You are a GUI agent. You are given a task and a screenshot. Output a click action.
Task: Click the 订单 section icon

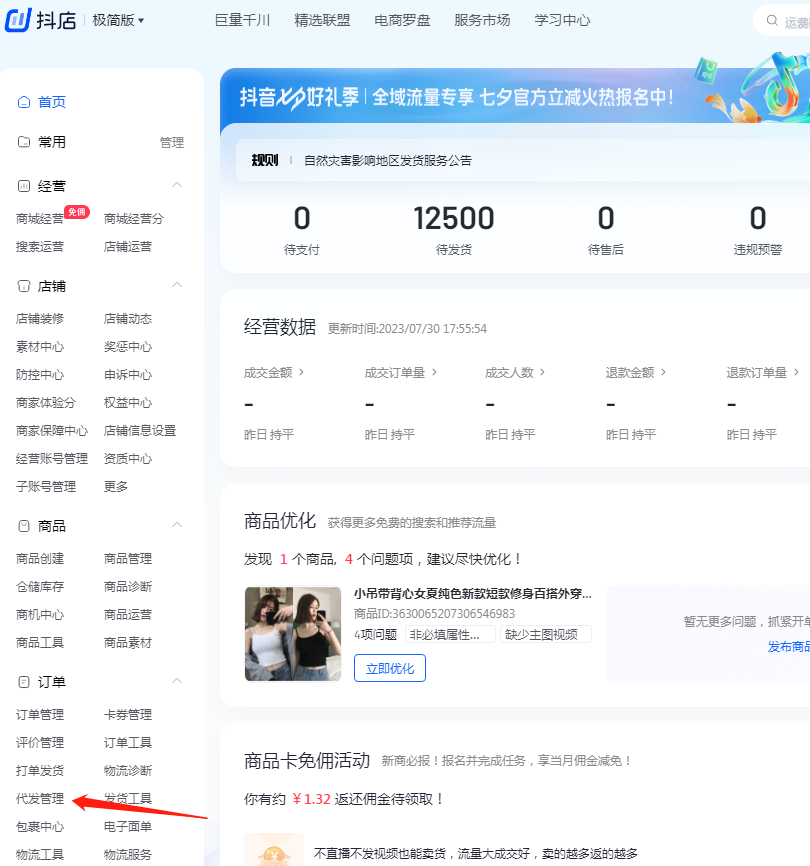pyautogui.click(x=24, y=682)
